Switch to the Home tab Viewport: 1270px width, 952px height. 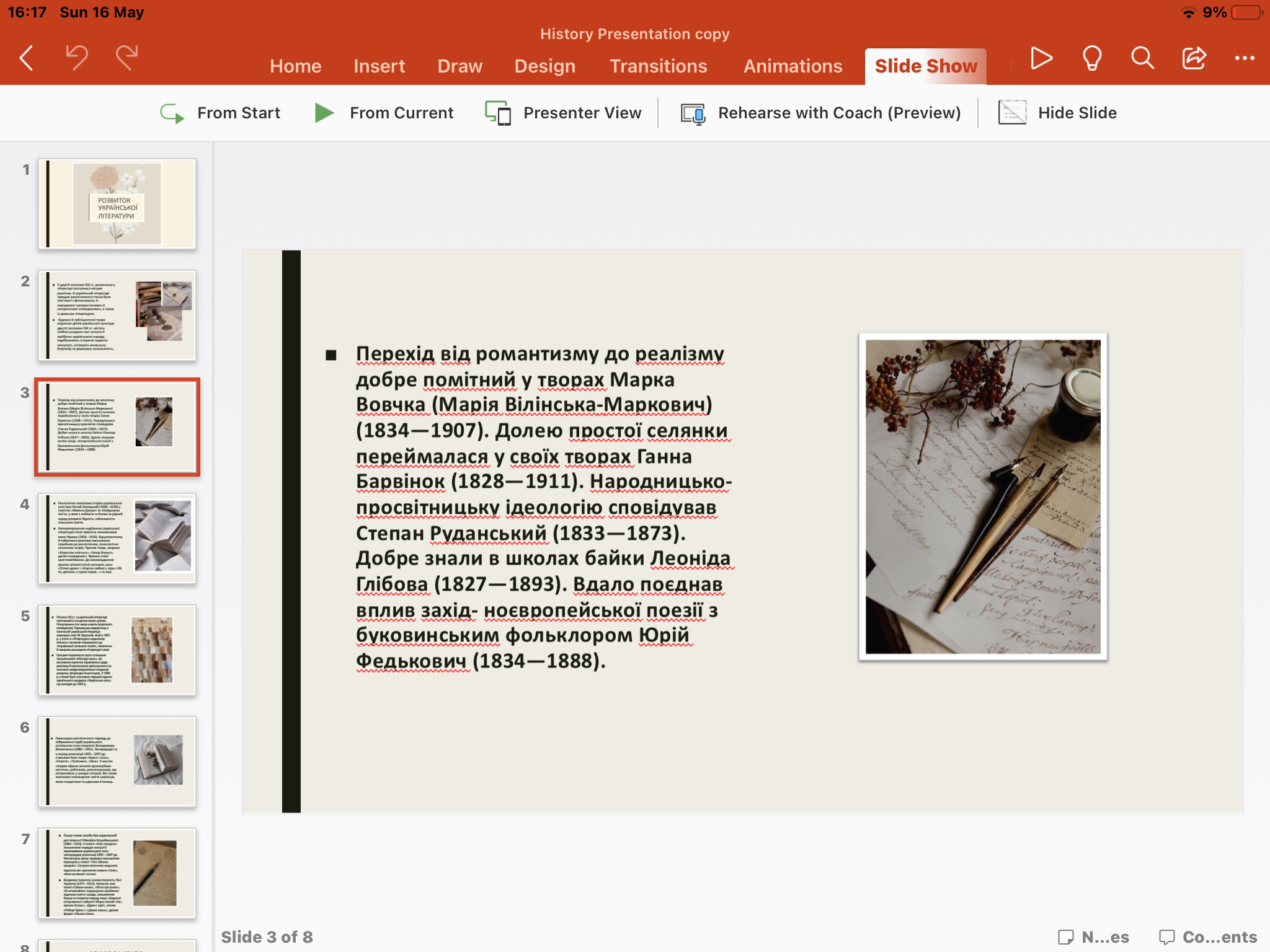(295, 66)
